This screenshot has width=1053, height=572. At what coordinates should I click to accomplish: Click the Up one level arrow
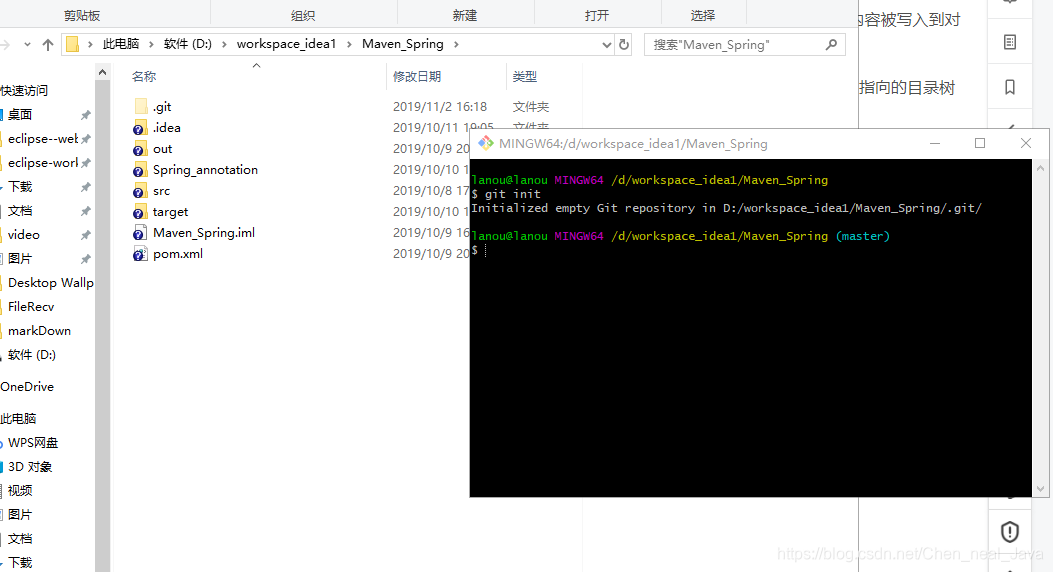point(48,44)
